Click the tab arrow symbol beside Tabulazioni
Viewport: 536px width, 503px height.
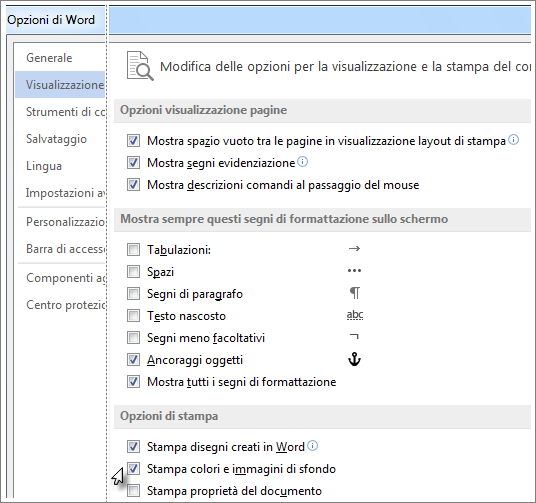pyautogui.click(x=354, y=249)
